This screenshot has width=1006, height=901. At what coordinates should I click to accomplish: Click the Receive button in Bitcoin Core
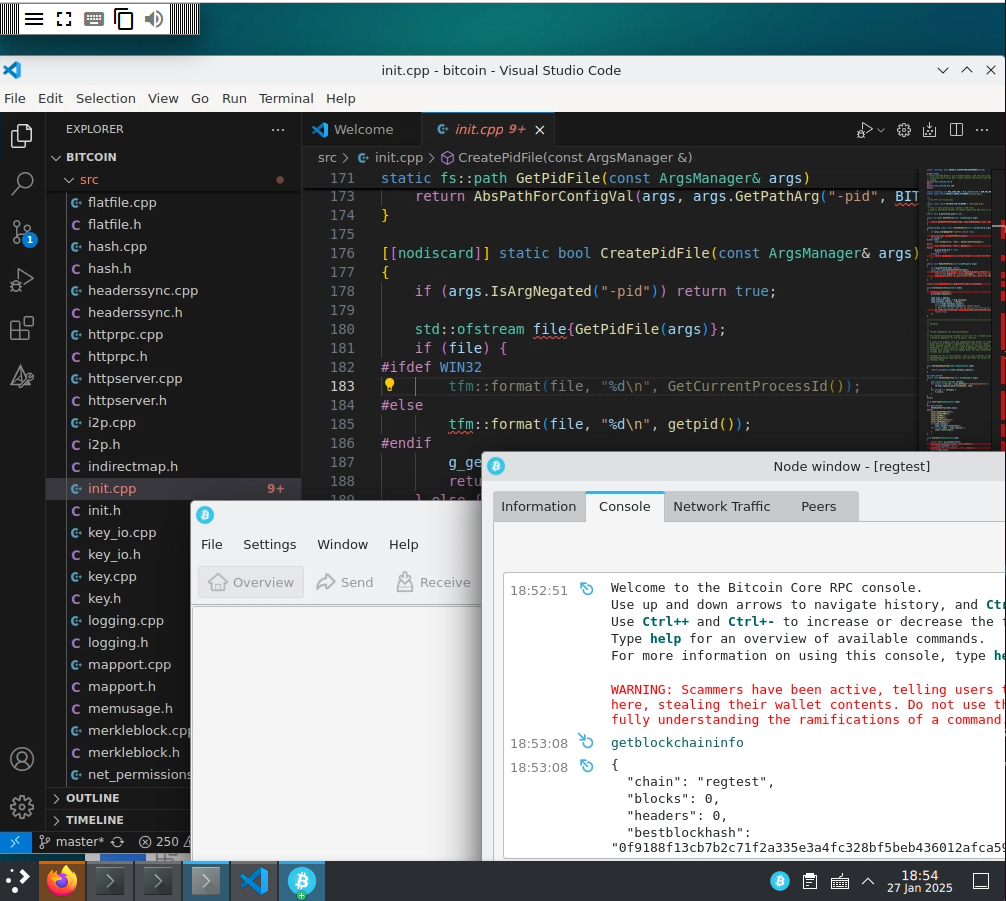tap(433, 582)
